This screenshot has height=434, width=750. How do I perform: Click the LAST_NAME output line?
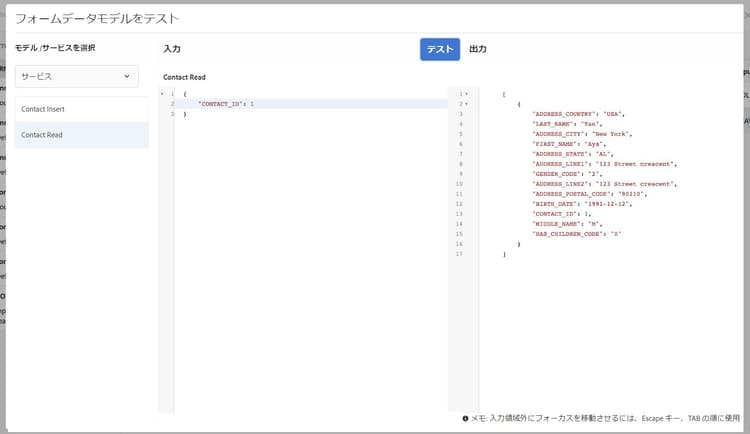pyautogui.click(x=567, y=124)
